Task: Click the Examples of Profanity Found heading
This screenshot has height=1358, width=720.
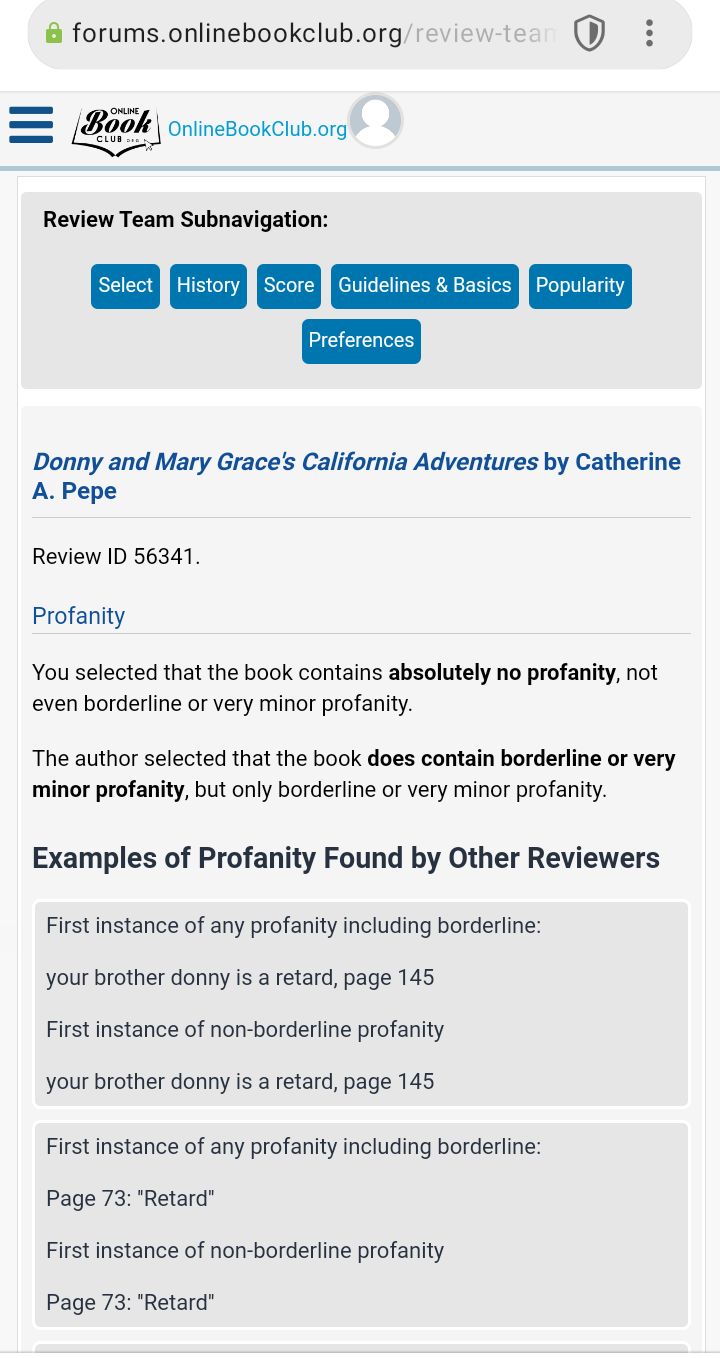Action: [346, 859]
